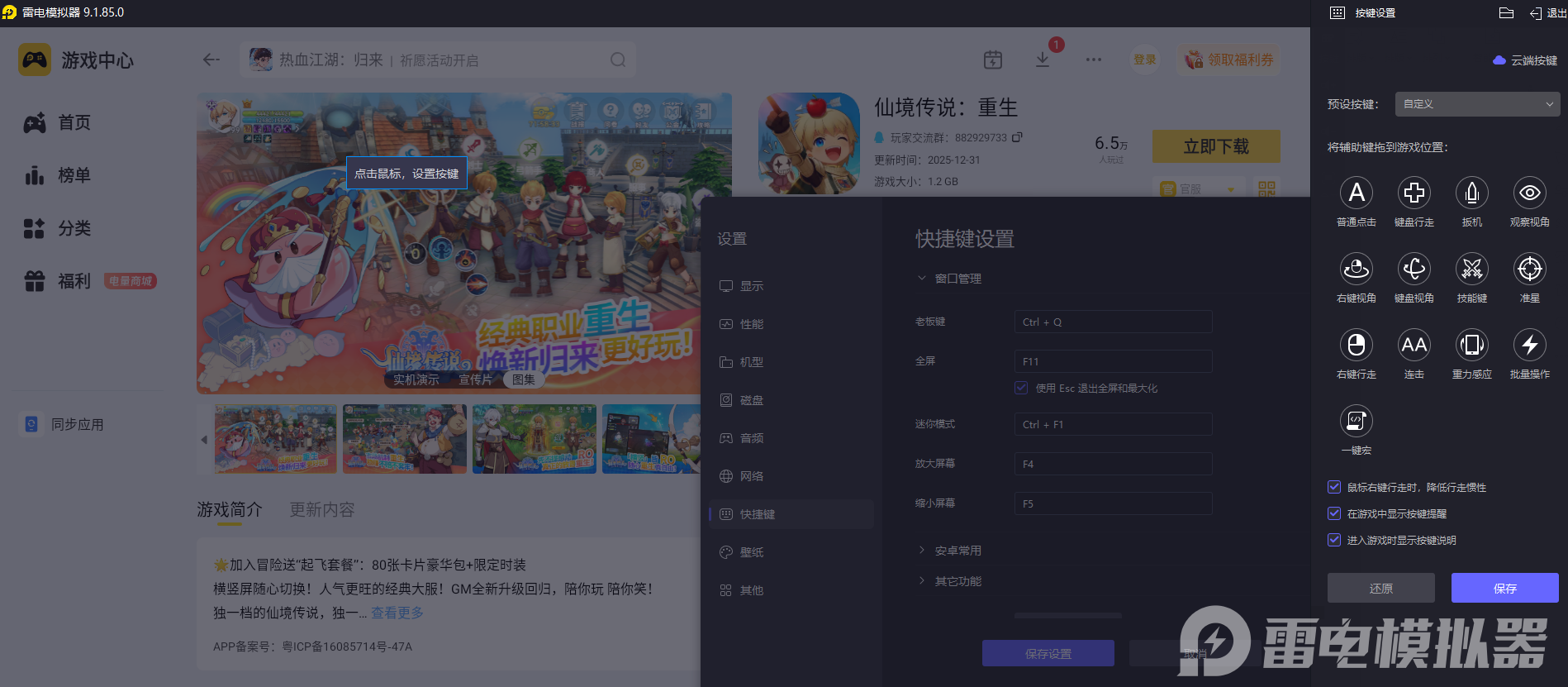Select the 一键宏 macro icon
The height and width of the screenshot is (687, 1568).
coord(1357,421)
